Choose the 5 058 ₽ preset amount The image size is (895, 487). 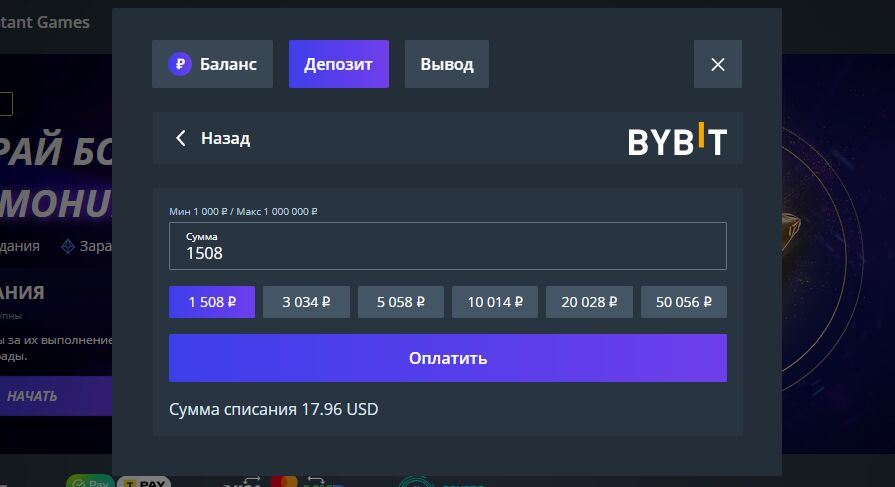click(401, 302)
